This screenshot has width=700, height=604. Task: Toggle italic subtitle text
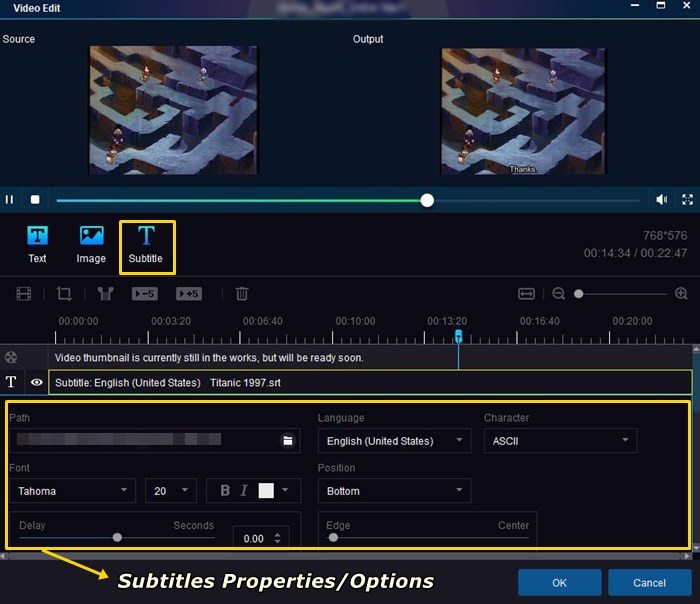(244, 491)
